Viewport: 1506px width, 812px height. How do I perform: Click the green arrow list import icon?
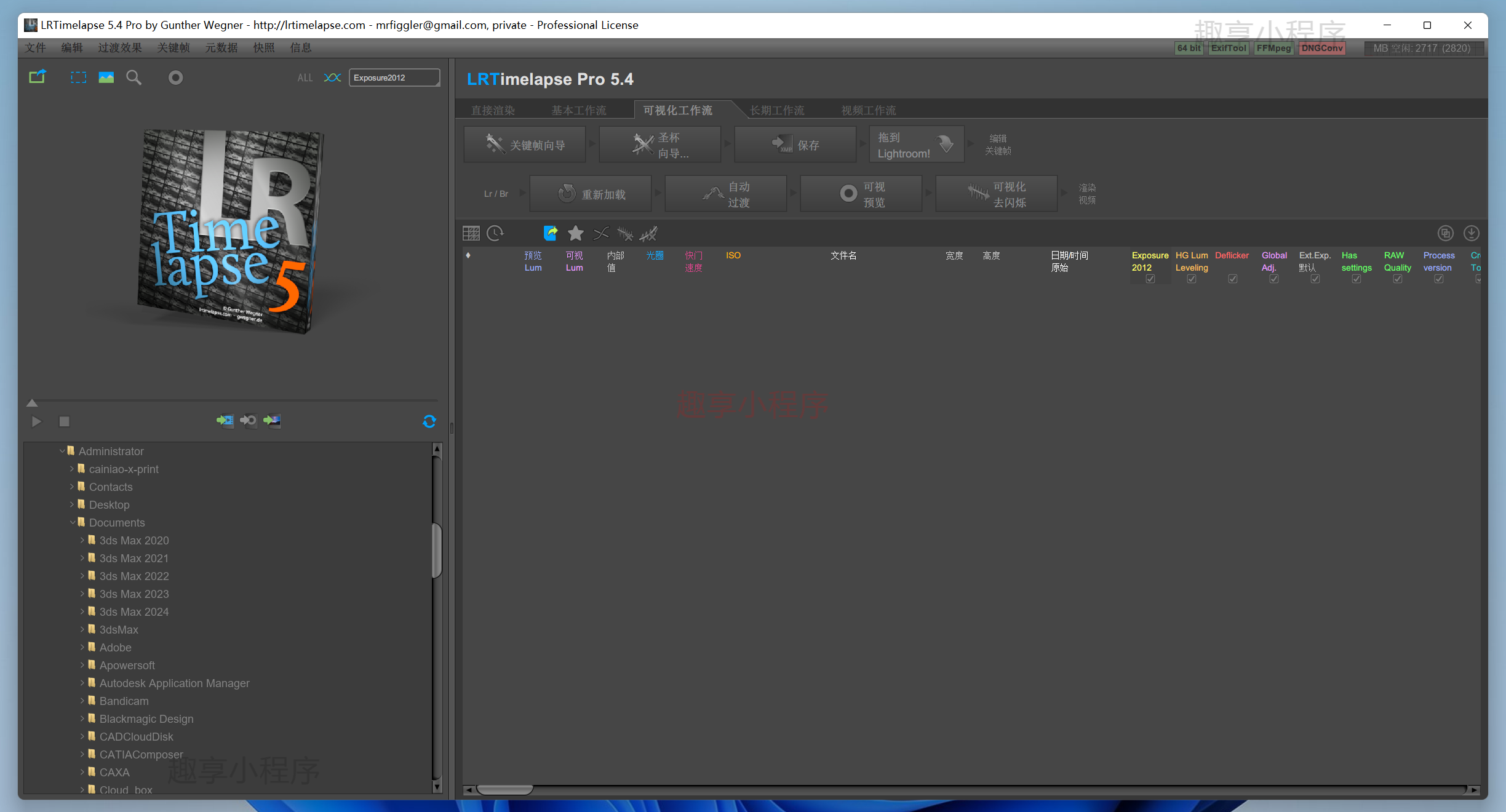[x=225, y=420]
